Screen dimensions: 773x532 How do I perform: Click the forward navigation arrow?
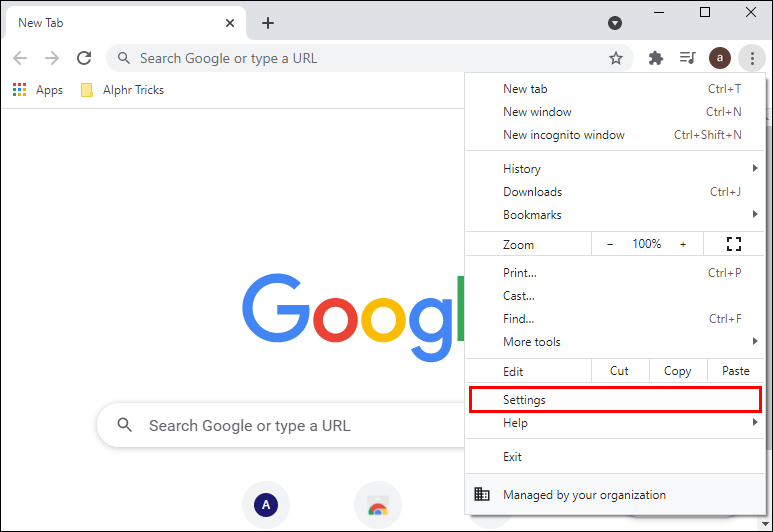[x=52, y=58]
